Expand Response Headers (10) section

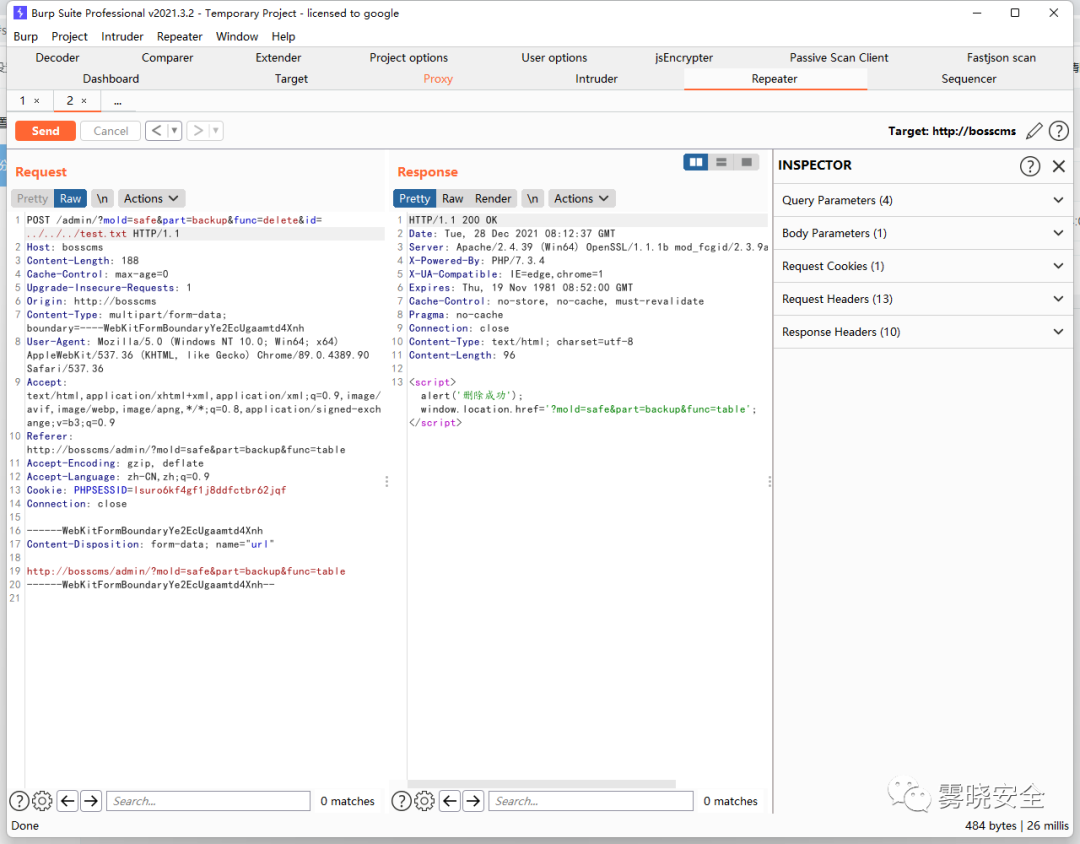pos(923,332)
